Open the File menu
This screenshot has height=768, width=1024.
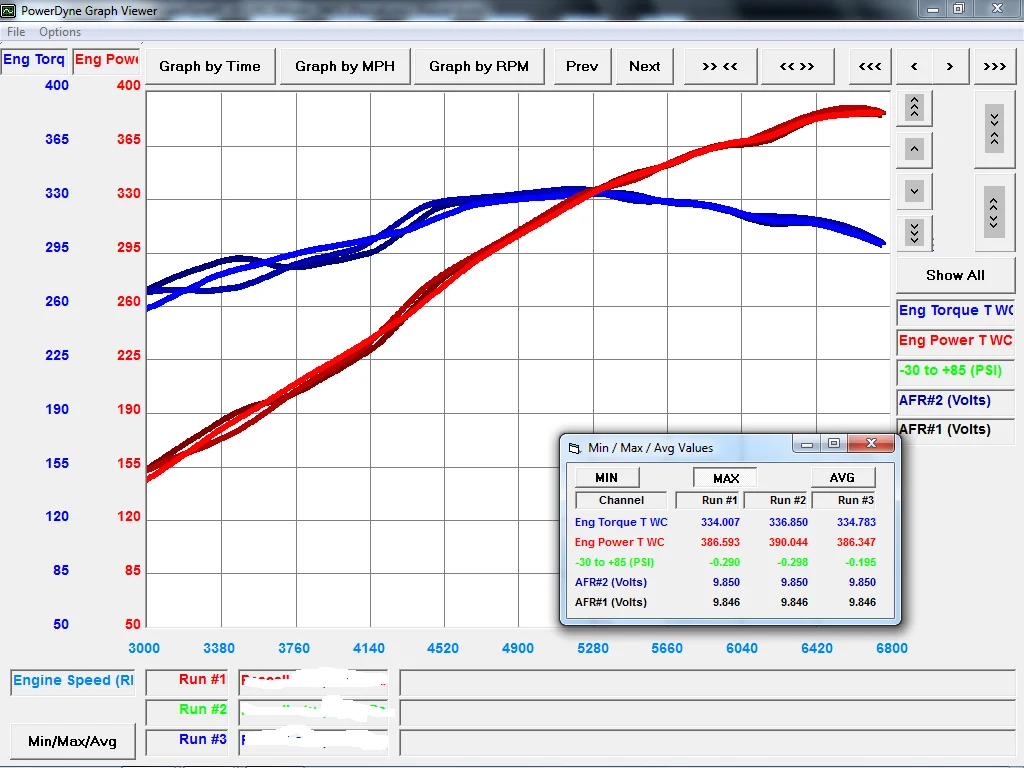[x=16, y=31]
